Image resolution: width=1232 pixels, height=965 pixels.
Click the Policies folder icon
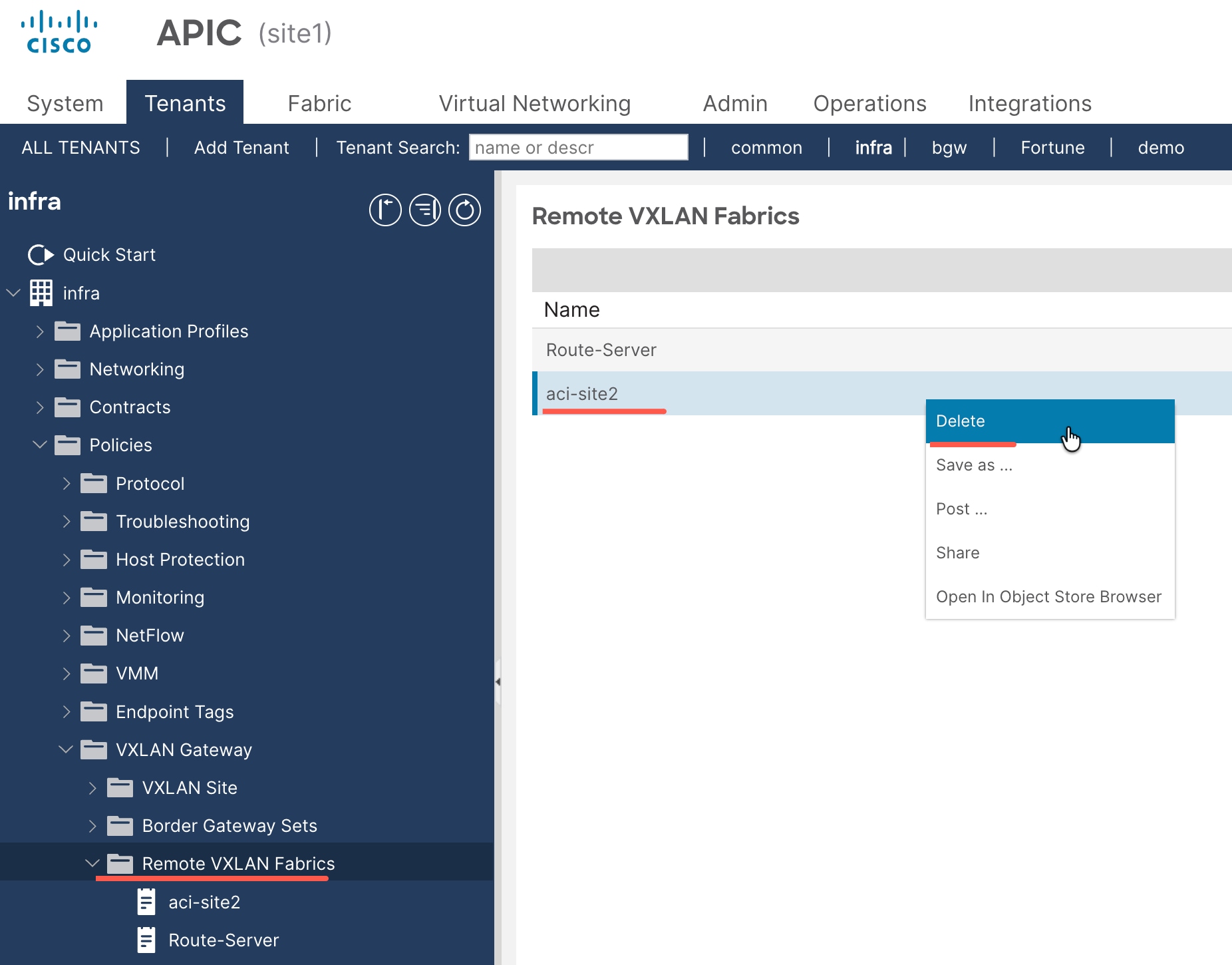[67, 445]
